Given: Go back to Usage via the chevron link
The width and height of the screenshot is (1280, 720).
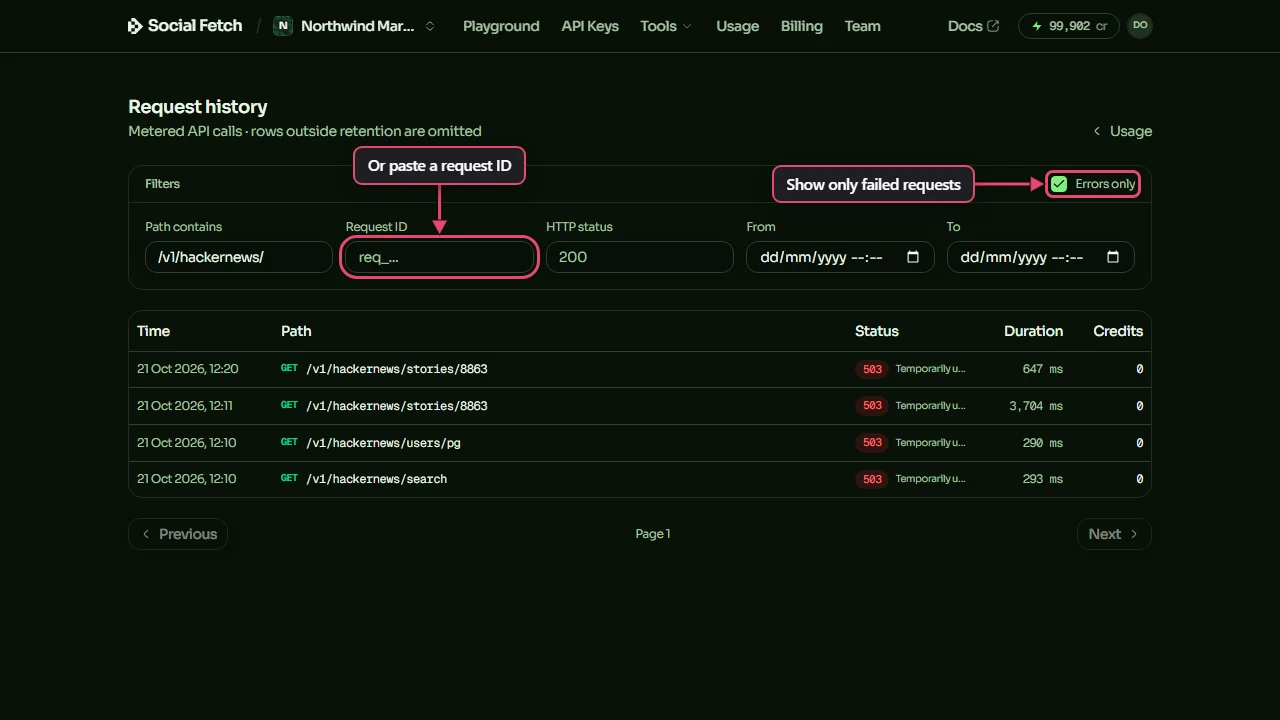Looking at the screenshot, I should pos(1122,131).
